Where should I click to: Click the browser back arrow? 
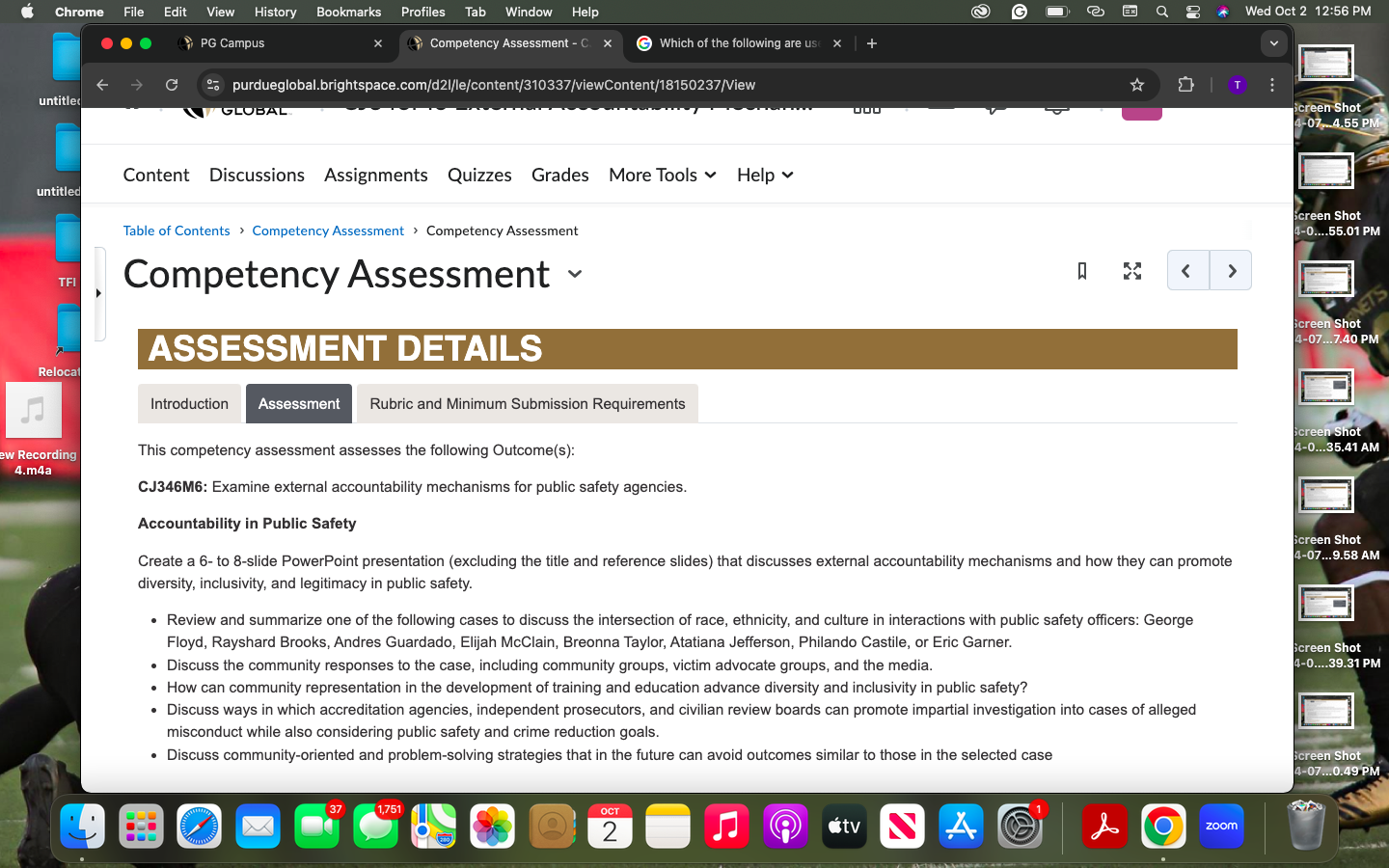pyautogui.click(x=102, y=85)
